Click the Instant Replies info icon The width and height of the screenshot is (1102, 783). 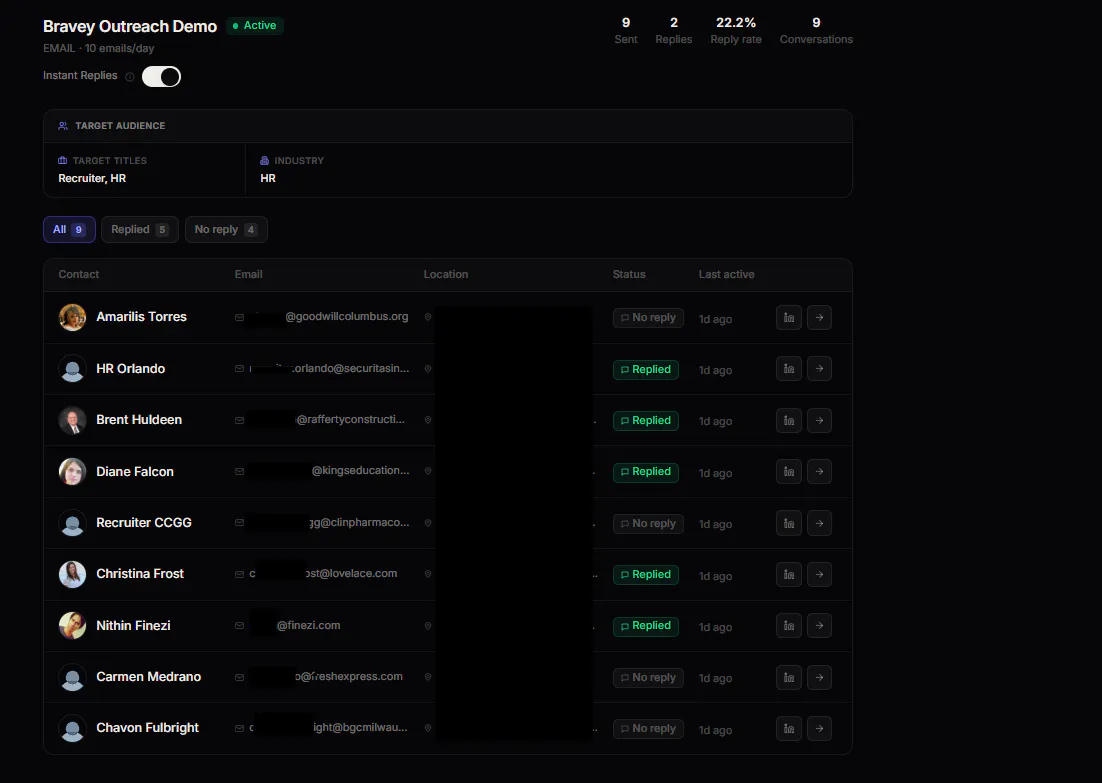pyautogui.click(x=129, y=77)
